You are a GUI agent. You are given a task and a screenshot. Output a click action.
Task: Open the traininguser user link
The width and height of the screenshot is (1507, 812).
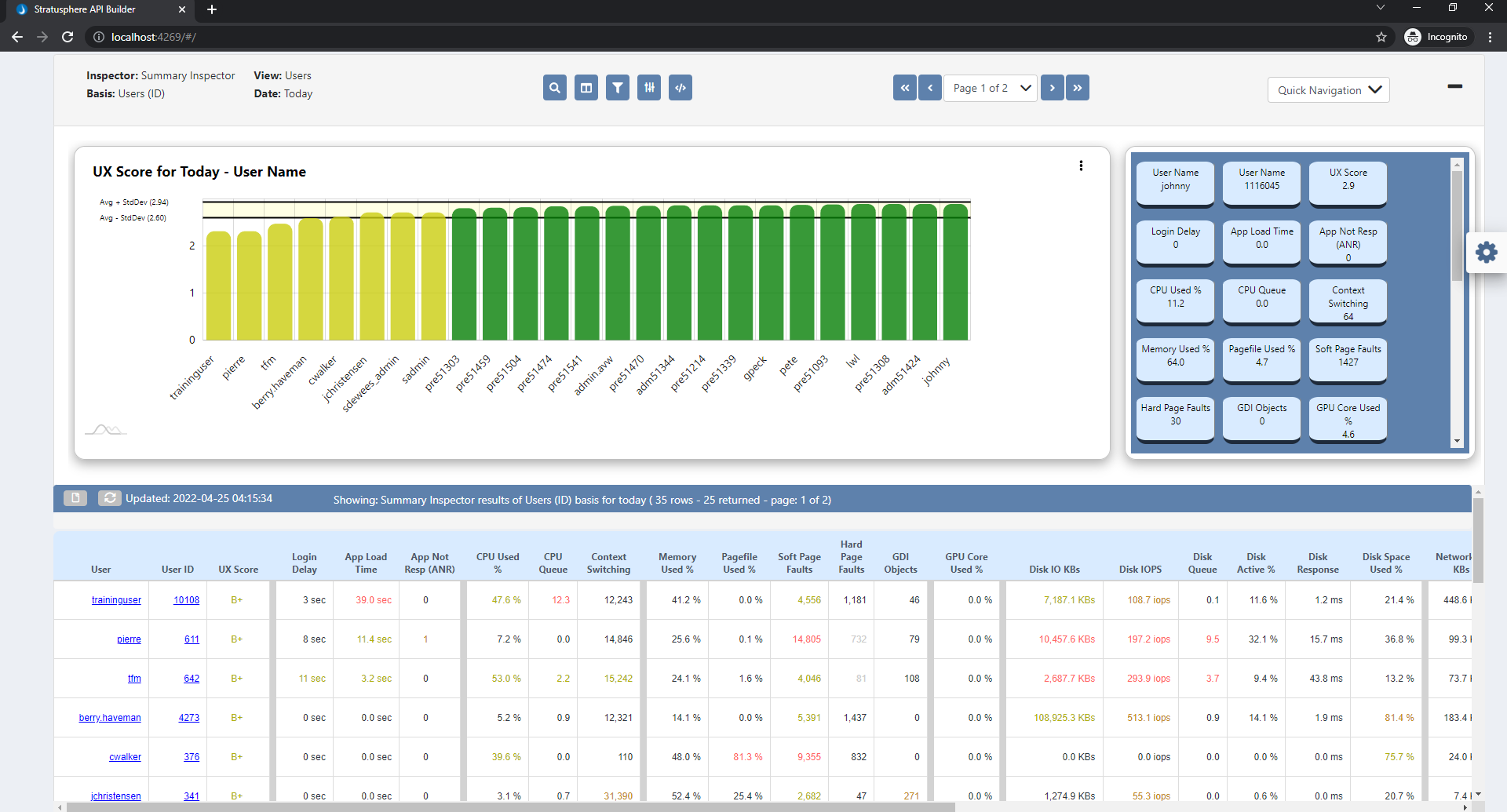point(116,600)
